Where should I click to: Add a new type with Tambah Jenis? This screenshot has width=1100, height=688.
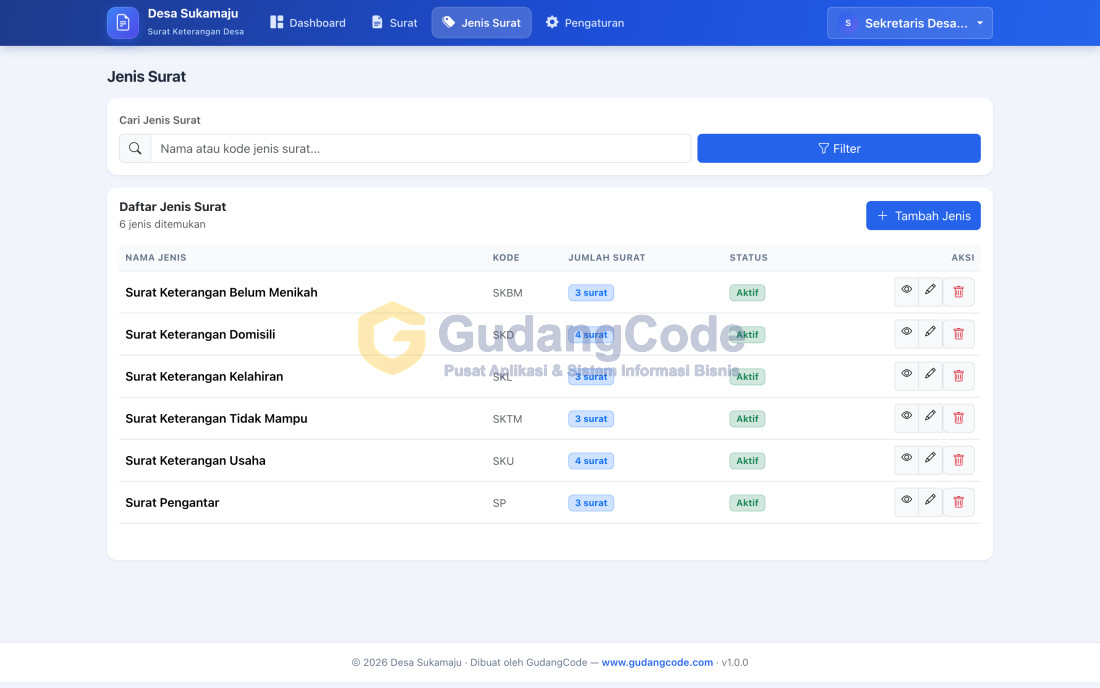[x=923, y=216]
